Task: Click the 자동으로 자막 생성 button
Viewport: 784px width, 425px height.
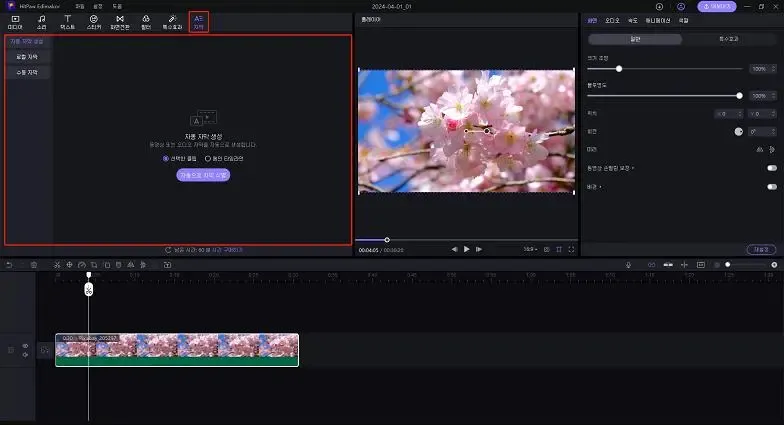Action: coord(204,174)
